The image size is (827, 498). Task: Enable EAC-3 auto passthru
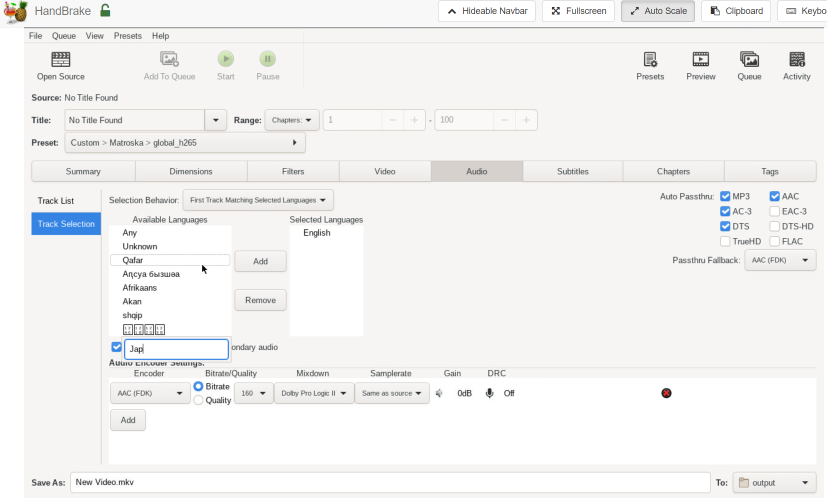pyautogui.click(x=774, y=211)
